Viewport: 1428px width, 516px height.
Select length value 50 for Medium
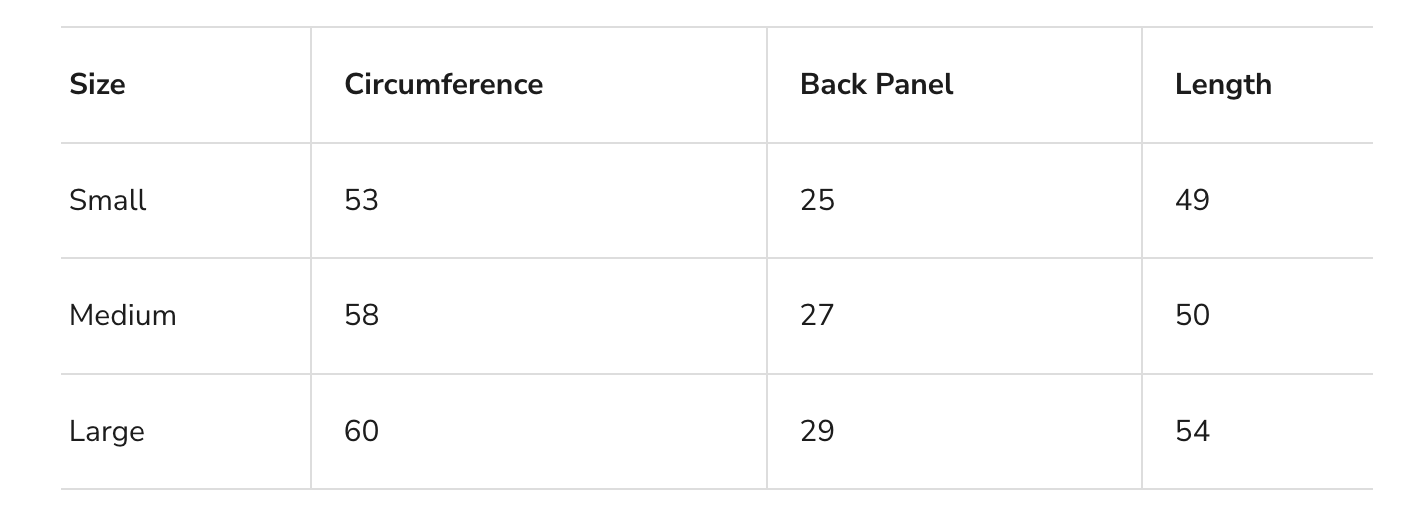(1192, 316)
